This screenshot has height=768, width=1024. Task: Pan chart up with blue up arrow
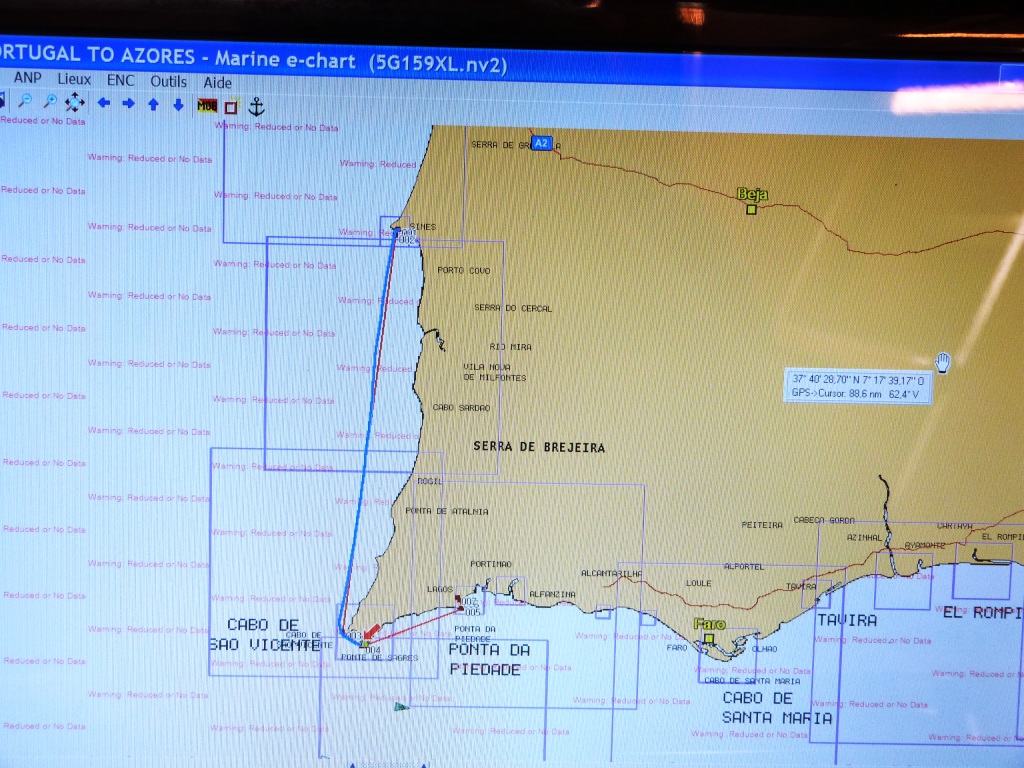[153, 104]
